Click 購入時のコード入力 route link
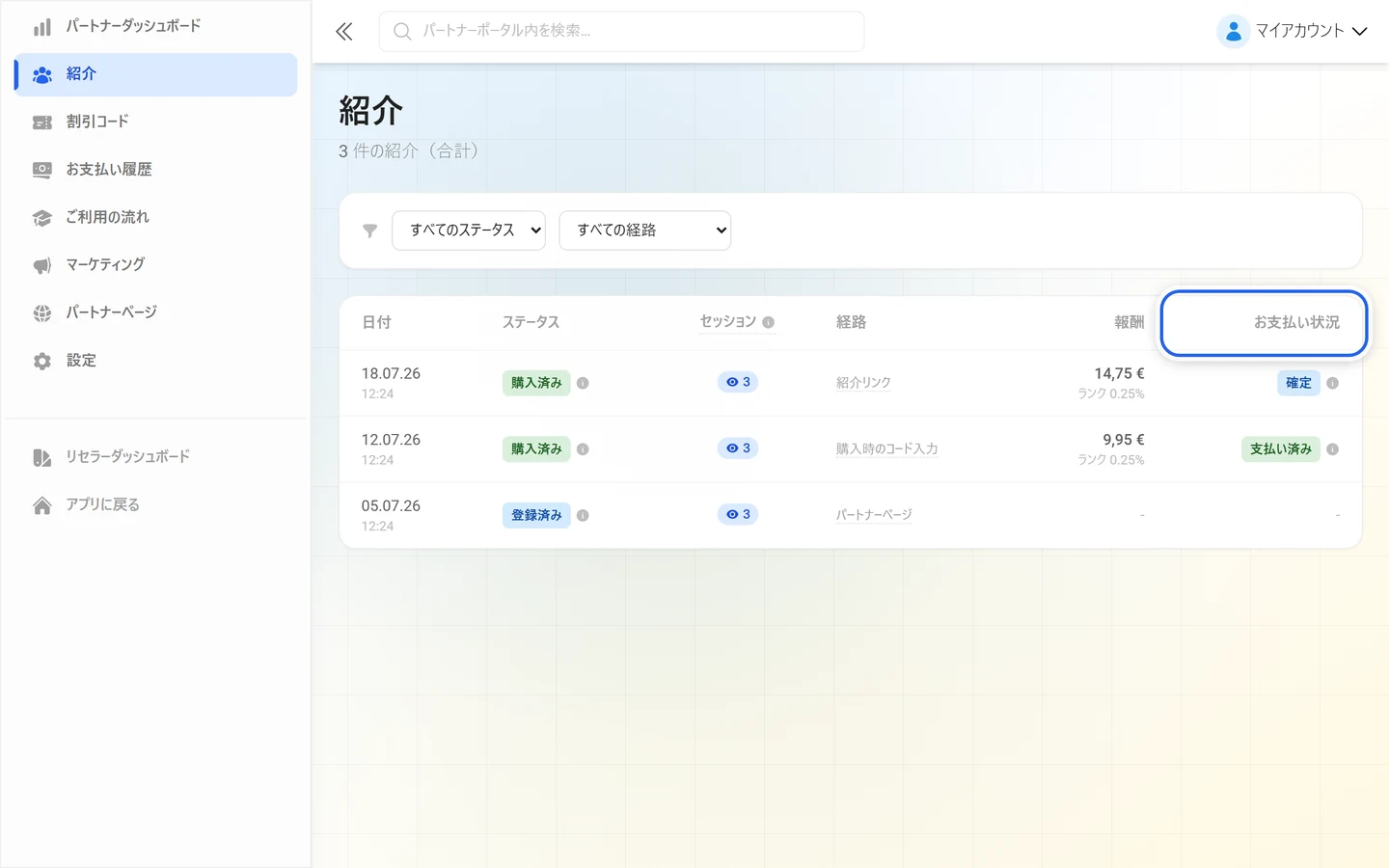The height and width of the screenshot is (868, 1389). 886,449
